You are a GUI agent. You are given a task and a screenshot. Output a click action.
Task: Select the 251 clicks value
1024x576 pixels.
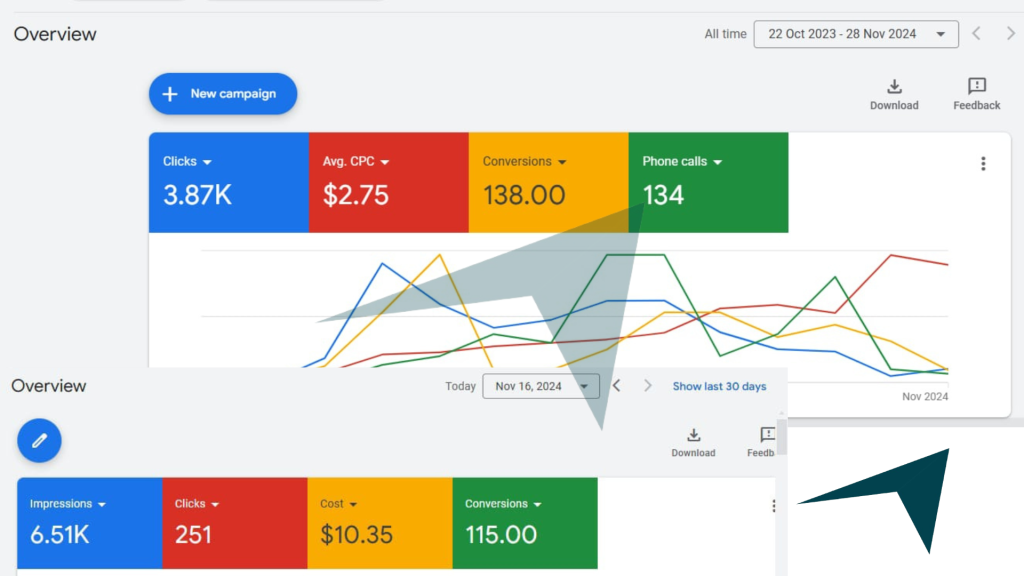click(193, 535)
